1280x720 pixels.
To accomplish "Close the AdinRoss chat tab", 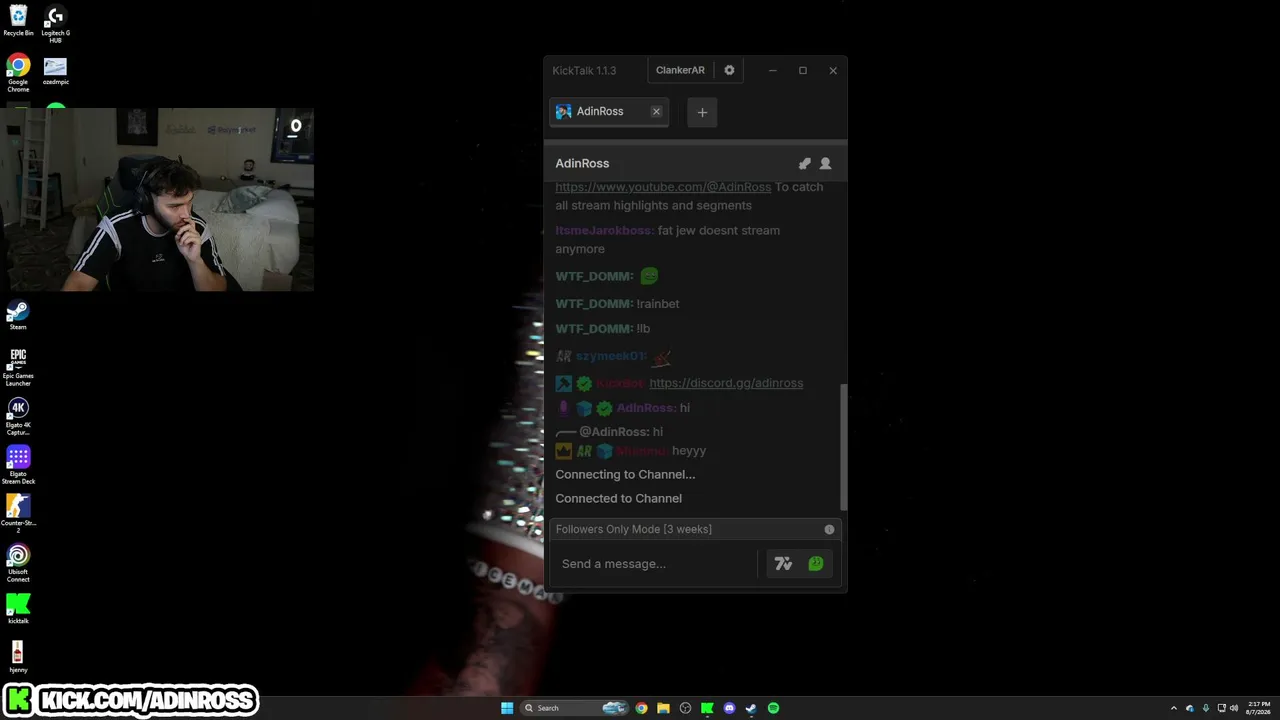I will [x=656, y=111].
